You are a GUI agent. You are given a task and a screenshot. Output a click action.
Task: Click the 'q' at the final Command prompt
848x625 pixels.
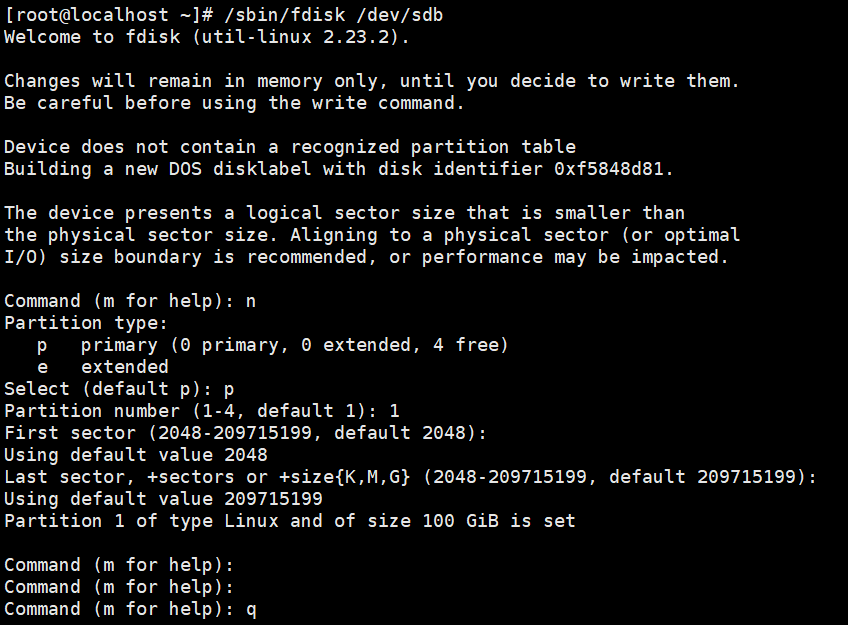pyautogui.click(x=251, y=610)
